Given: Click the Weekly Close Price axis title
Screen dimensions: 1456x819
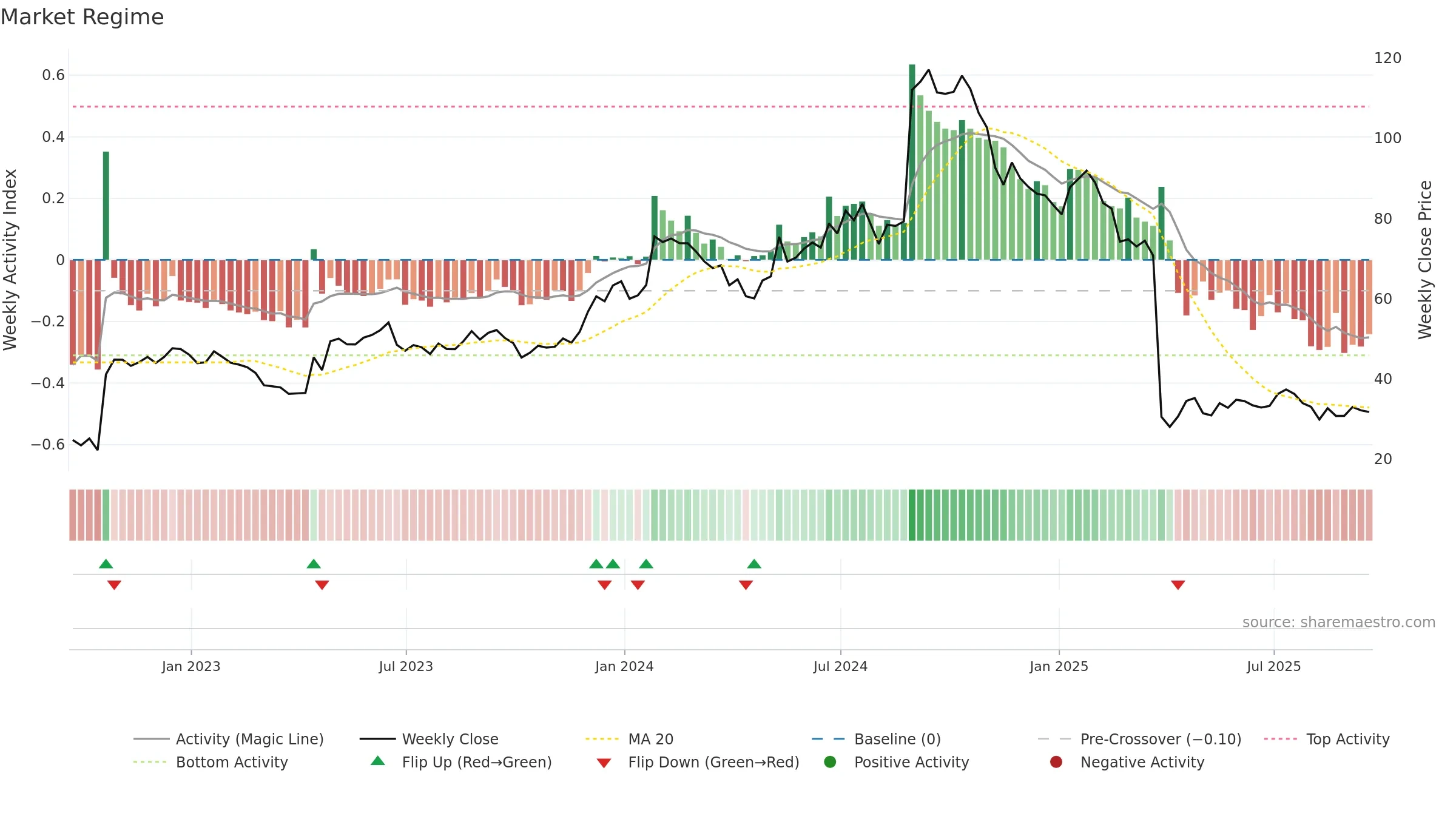Looking at the screenshot, I should pyautogui.click(x=1425, y=260).
